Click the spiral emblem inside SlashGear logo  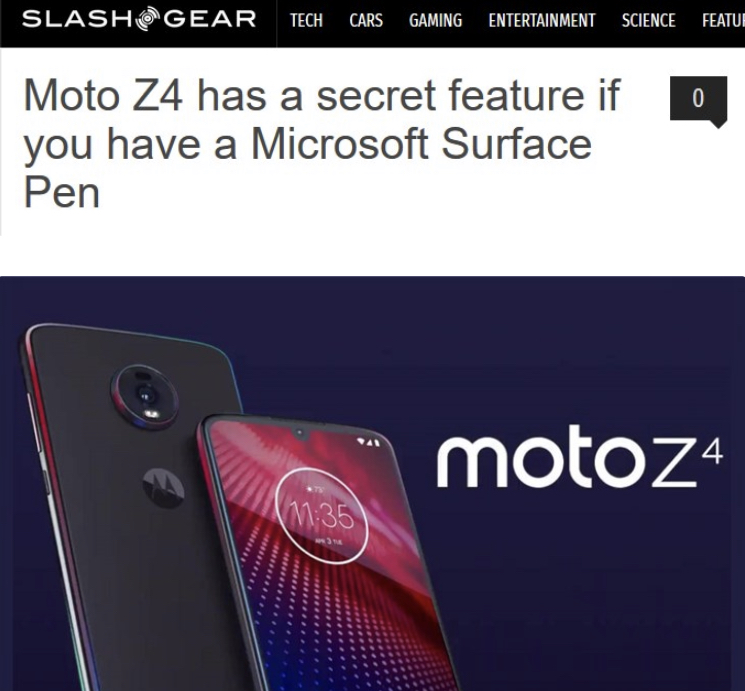147,20
